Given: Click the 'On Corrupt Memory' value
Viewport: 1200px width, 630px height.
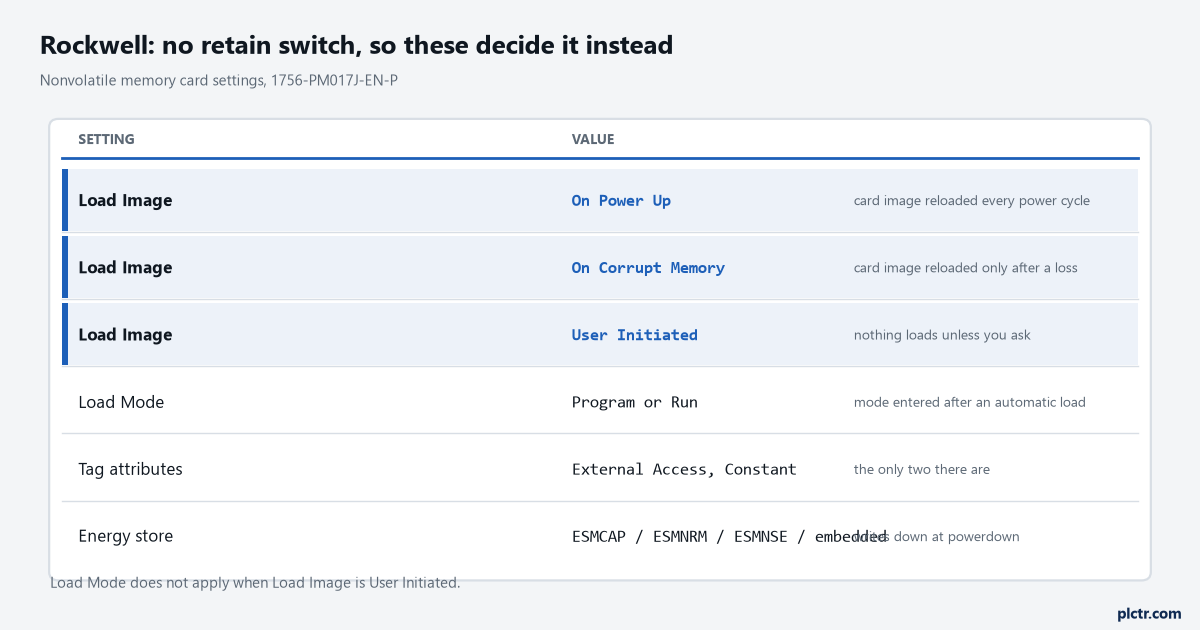Looking at the screenshot, I should (648, 268).
